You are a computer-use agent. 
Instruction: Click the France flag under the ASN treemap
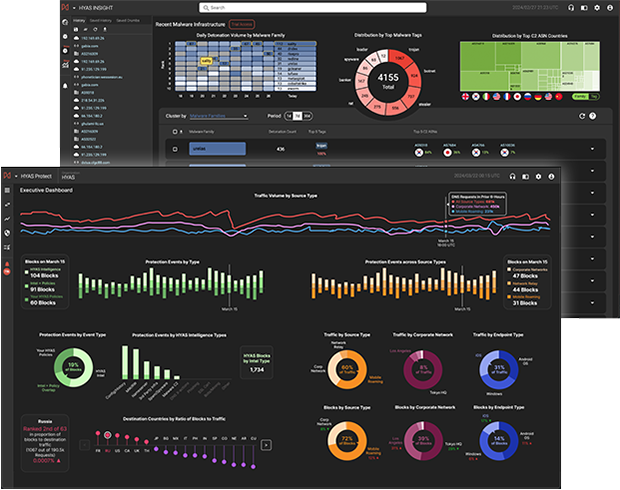point(507,96)
